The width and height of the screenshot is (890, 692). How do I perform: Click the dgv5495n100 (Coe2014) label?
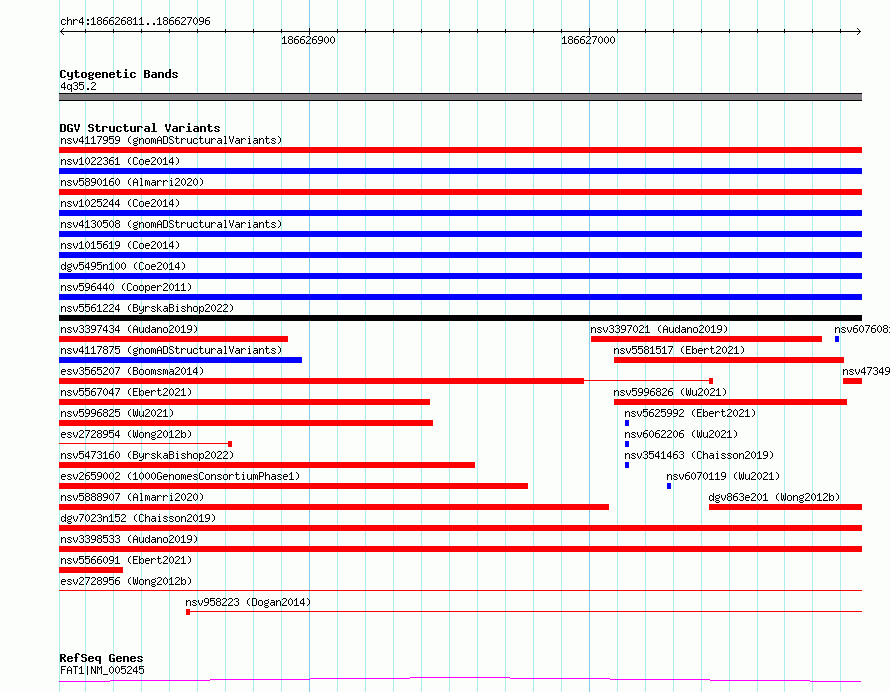(x=123, y=266)
